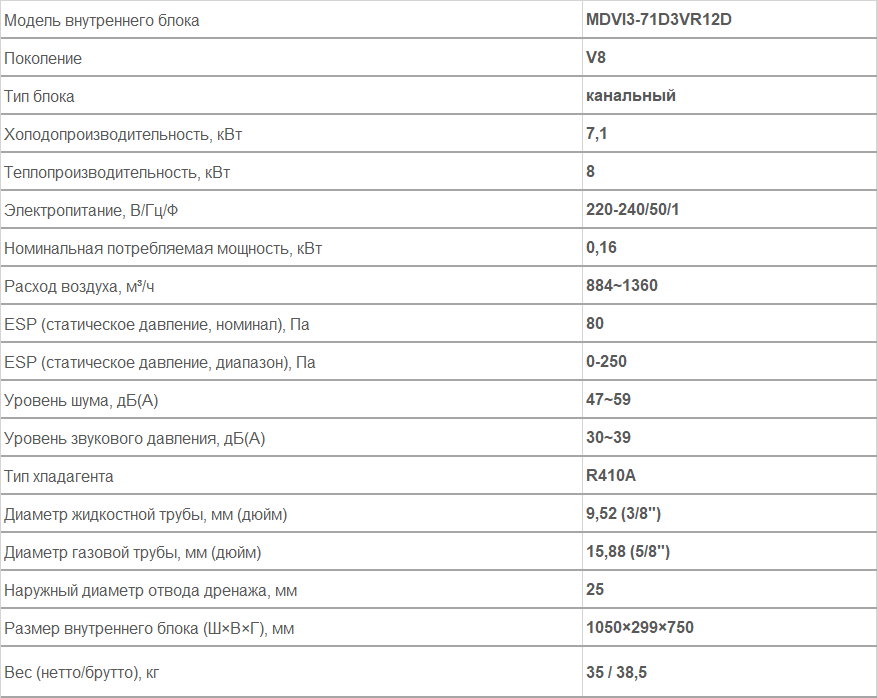Select the ESP nominal pressure value 80
The width and height of the screenshot is (877, 698).
click(x=595, y=323)
